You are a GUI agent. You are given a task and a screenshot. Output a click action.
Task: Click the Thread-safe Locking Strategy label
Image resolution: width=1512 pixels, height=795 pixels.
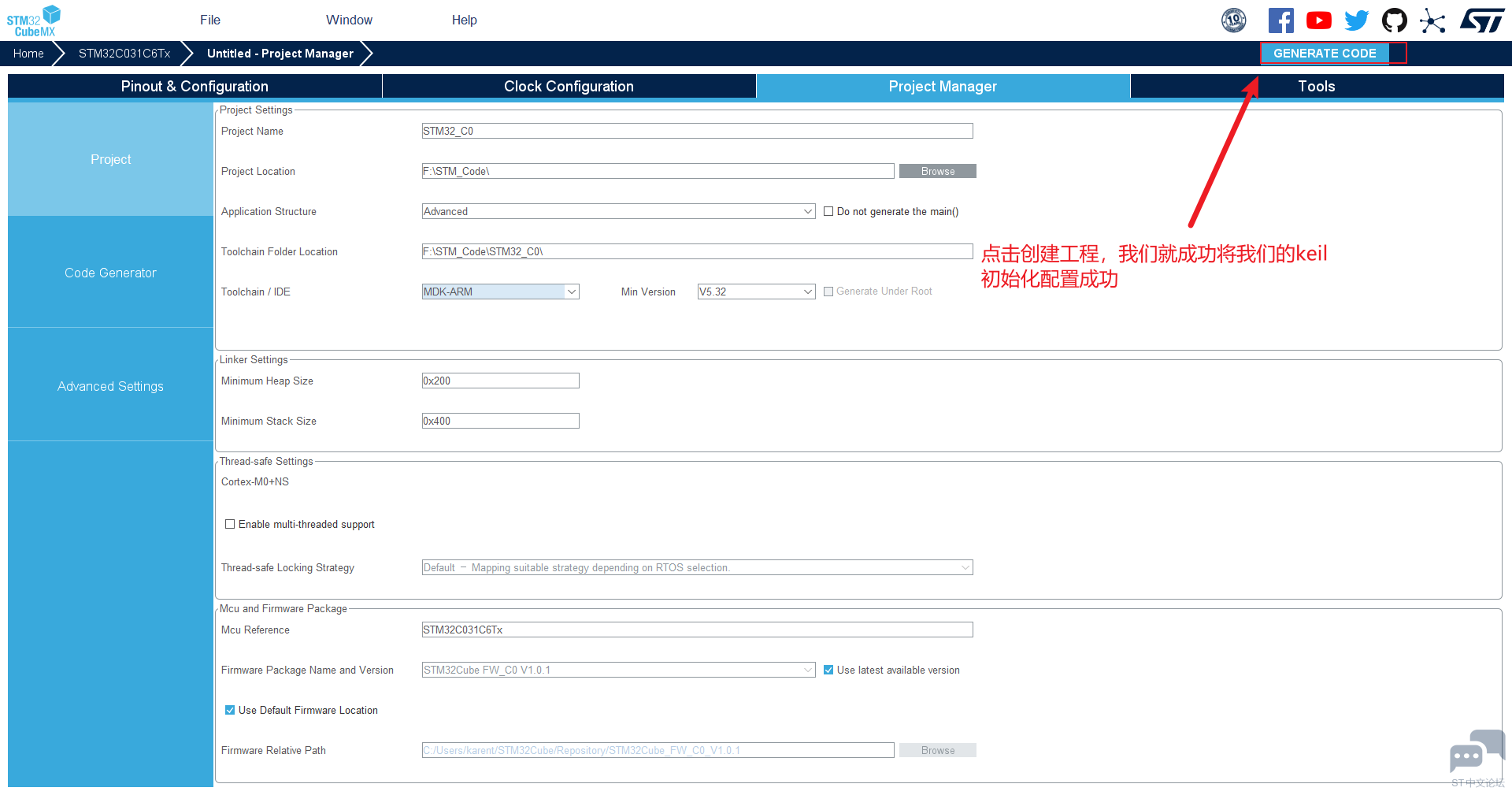coord(287,567)
